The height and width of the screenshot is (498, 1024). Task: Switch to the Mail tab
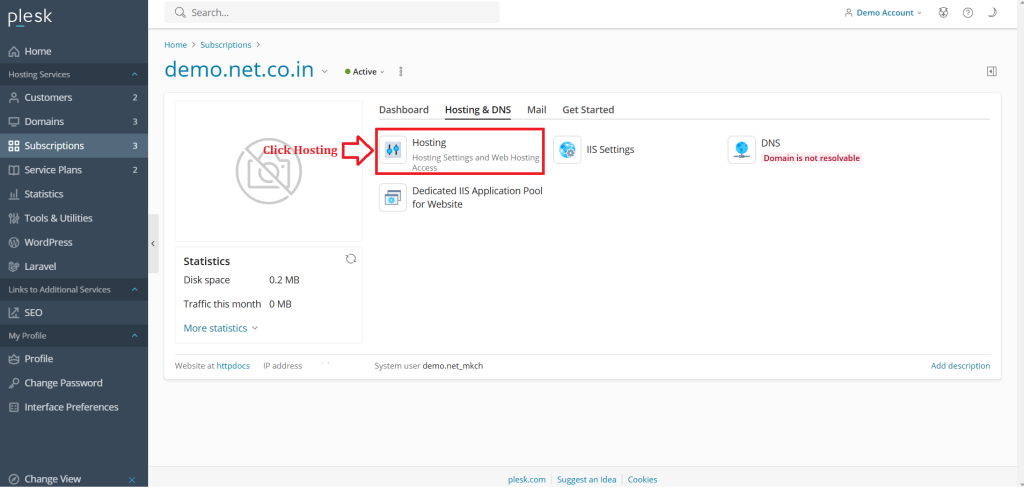point(537,110)
